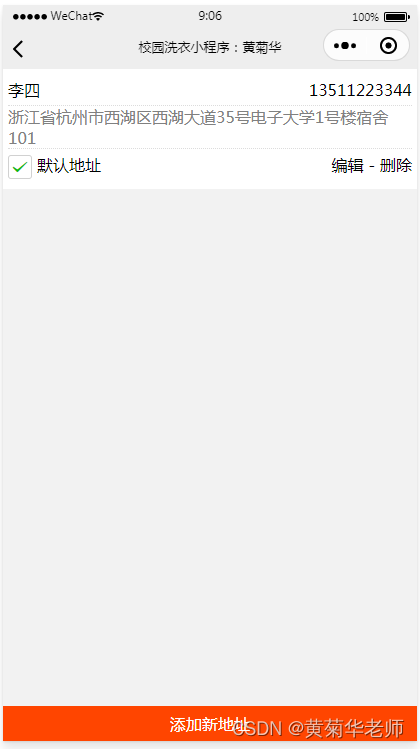Tap the 9:06 clock in the status bar
The image size is (420, 749).
[x=210, y=16]
